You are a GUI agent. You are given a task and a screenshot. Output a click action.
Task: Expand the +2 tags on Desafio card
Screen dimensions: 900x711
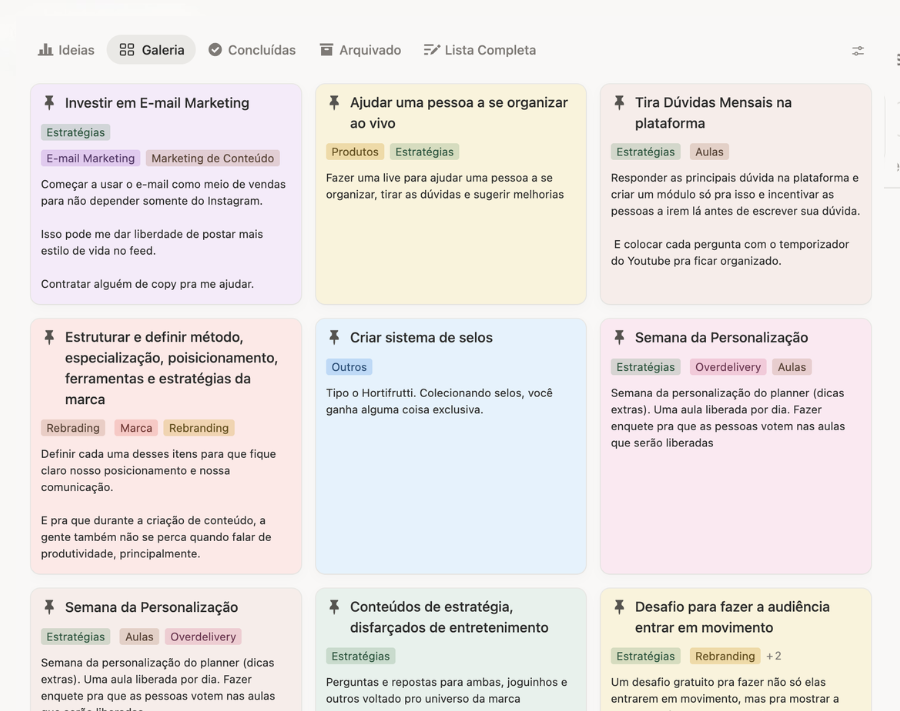pyautogui.click(x=773, y=656)
